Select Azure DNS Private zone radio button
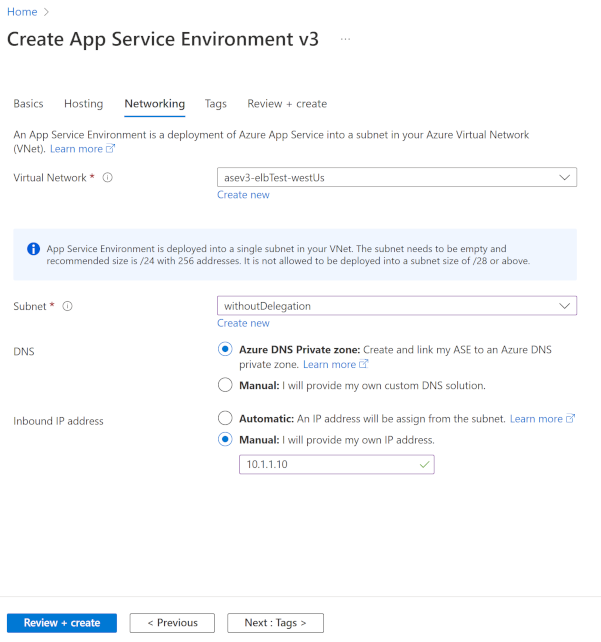The image size is (601, 642). (225, 350)
